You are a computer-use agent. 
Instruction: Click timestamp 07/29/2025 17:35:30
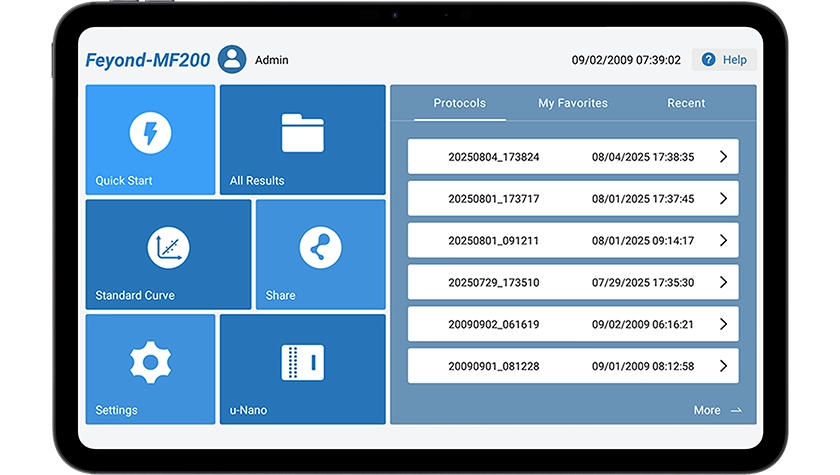(x=643, y=282)
